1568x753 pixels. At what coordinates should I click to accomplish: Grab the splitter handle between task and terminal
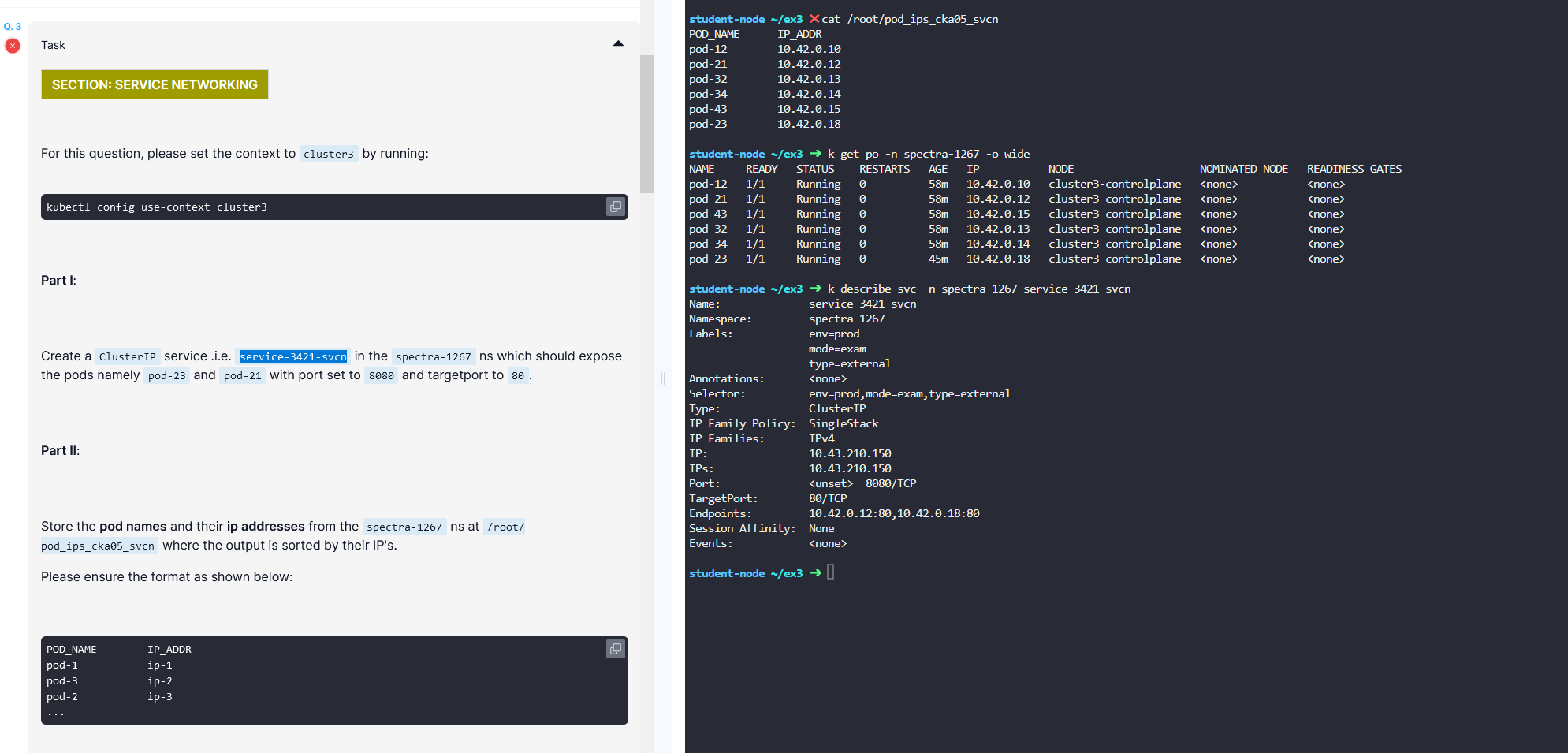663,378
